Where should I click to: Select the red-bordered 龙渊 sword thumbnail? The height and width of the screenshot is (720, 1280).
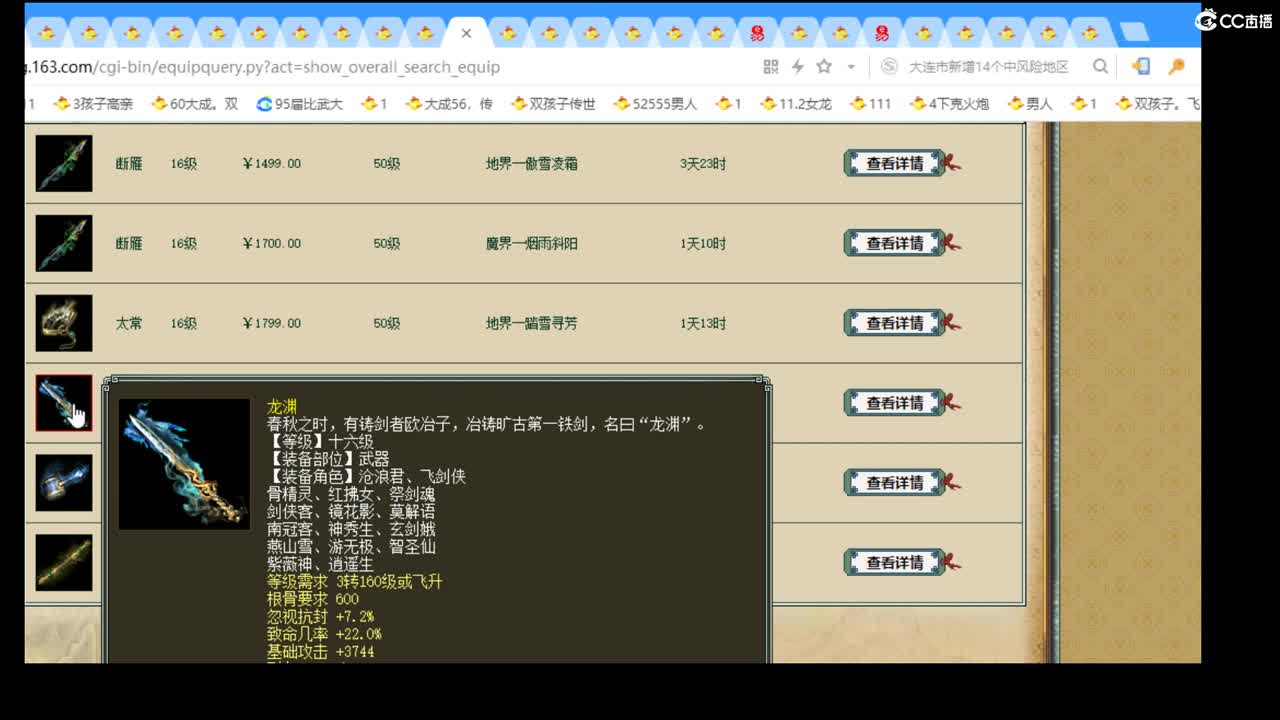pos(64,403)
